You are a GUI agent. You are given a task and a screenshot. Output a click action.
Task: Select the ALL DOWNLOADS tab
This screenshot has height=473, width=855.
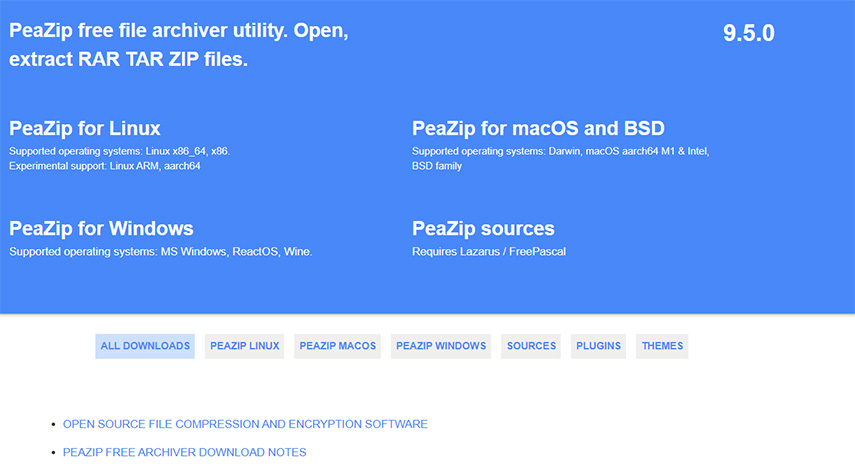tap(145, 346)
